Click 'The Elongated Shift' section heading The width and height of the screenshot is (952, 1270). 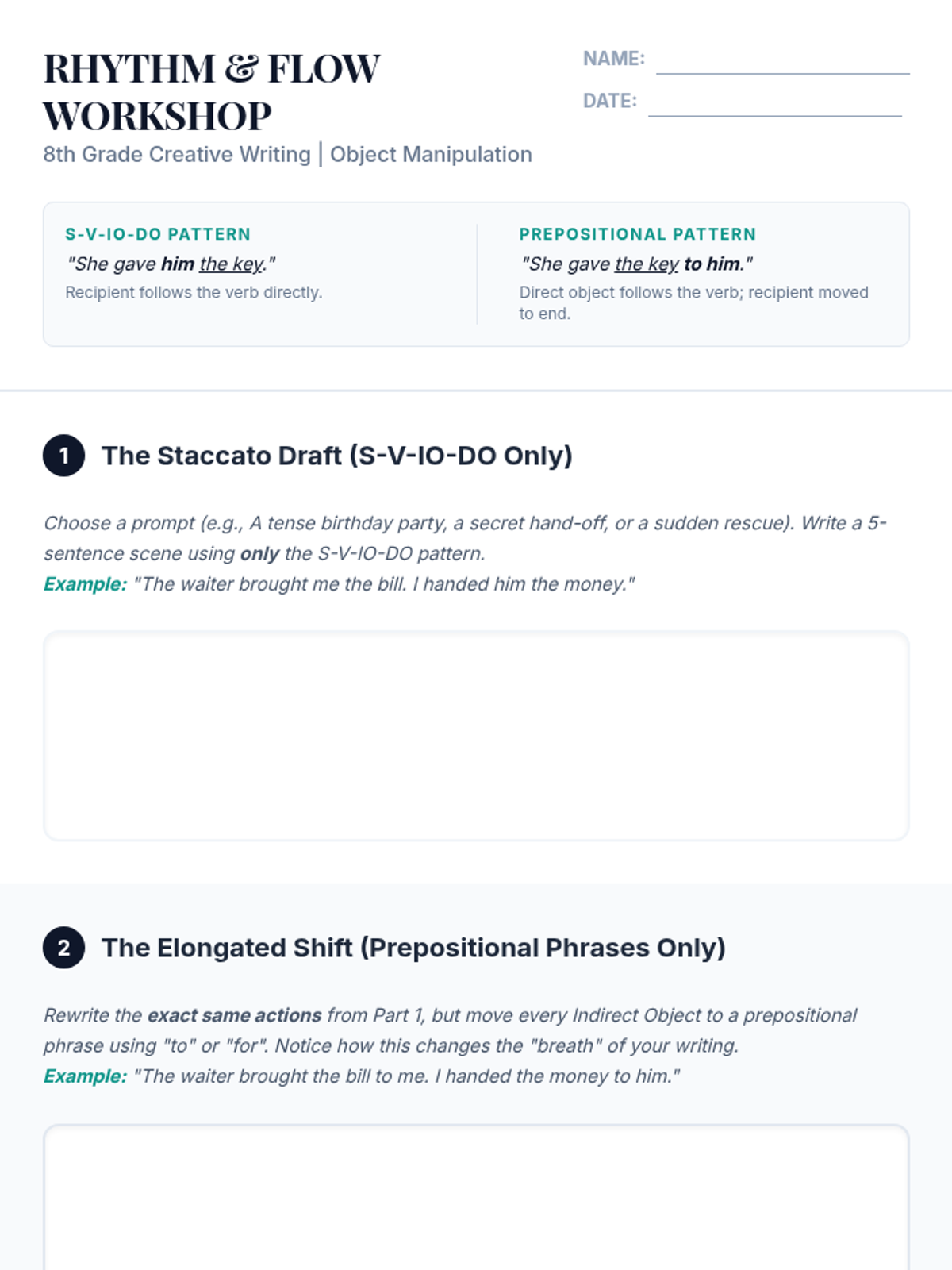click(x=413, y=948)
